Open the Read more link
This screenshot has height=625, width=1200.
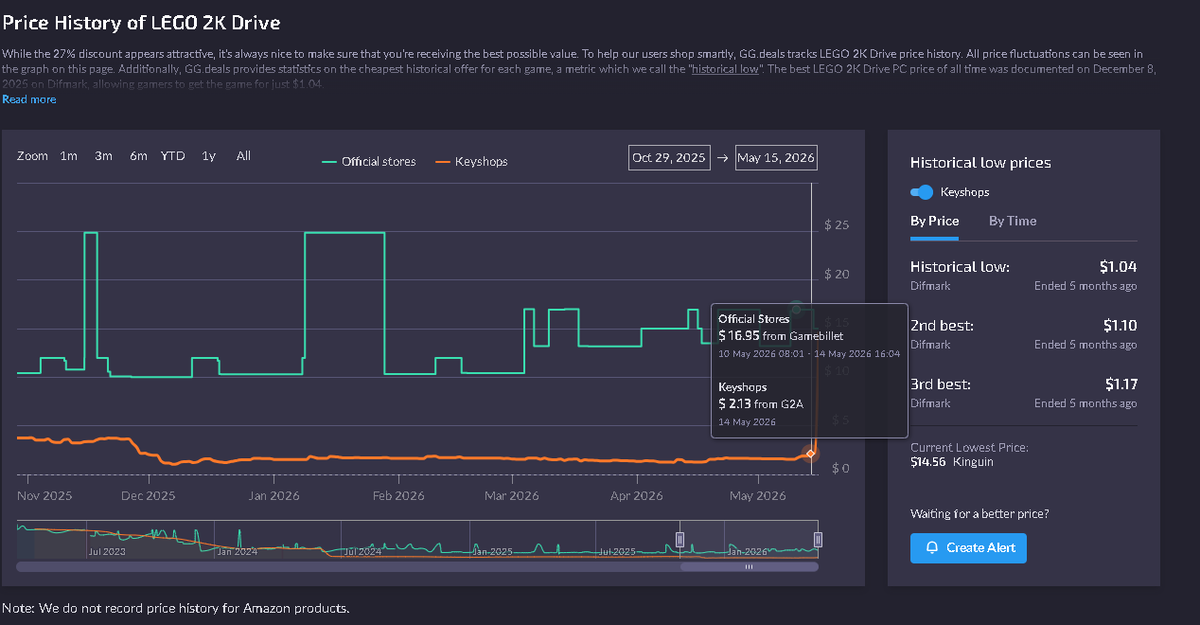click(x=29, y=99)
